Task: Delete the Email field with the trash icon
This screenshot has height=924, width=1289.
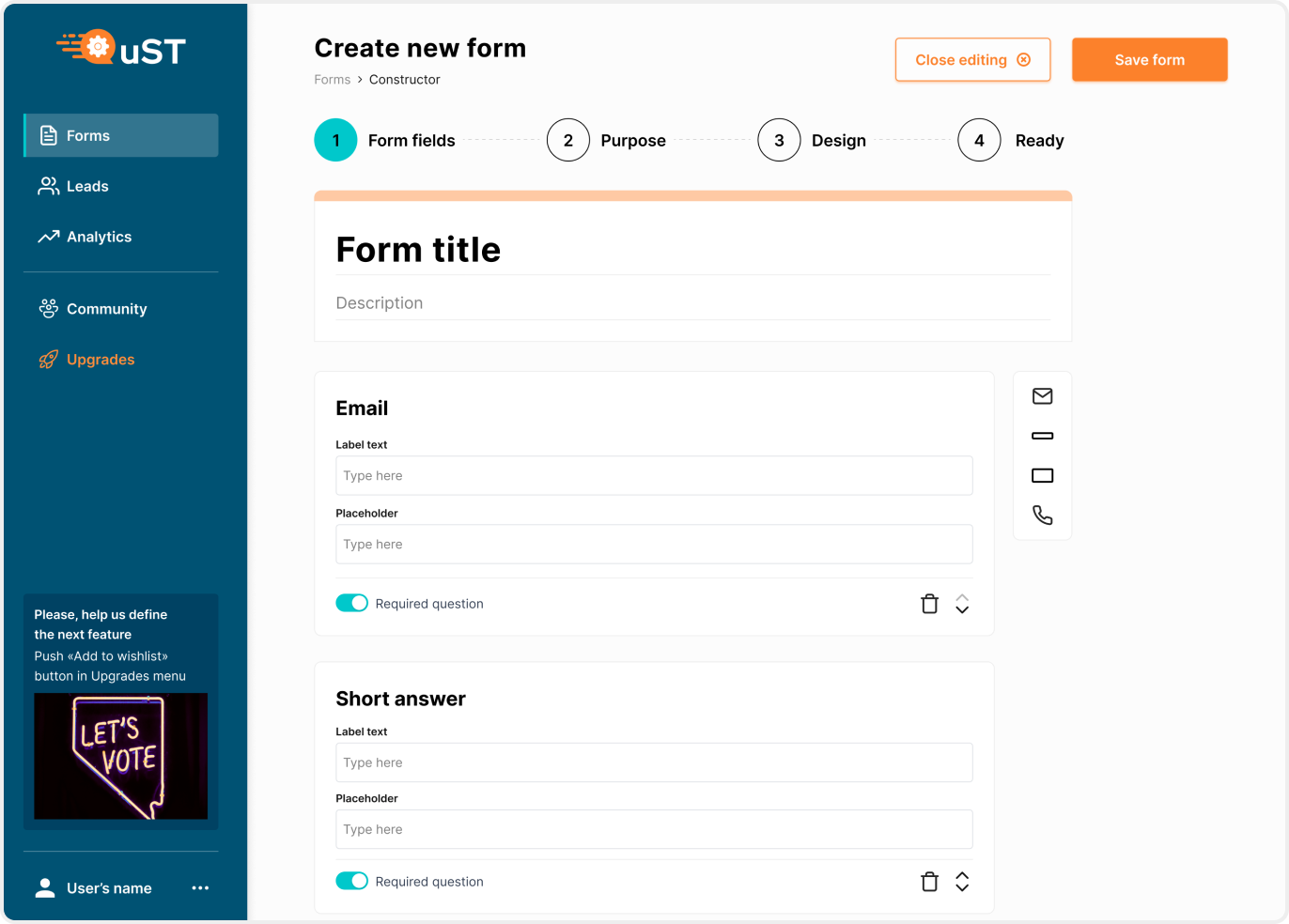Action: (x=929, y=604)
